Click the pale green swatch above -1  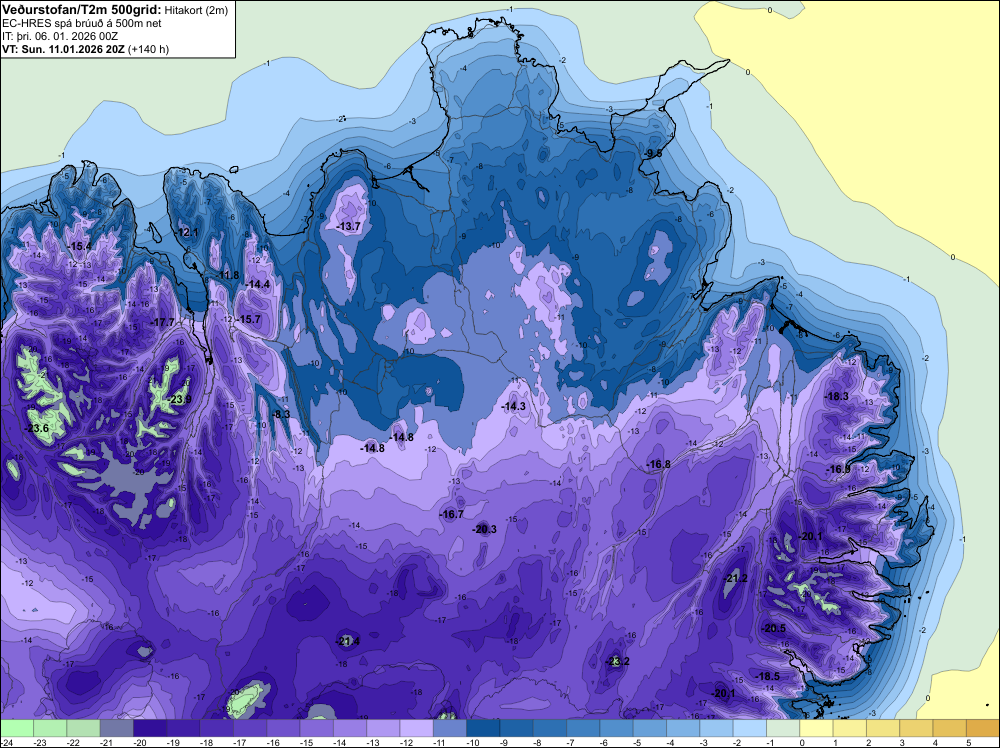click(783, 728)
